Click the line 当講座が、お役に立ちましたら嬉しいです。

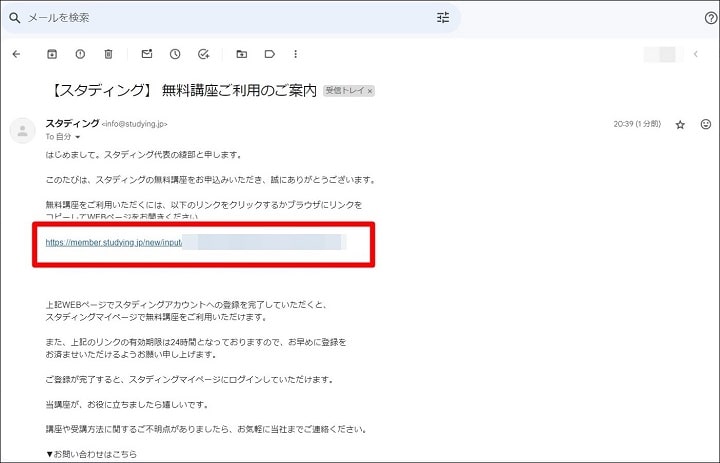coord(128,405)
